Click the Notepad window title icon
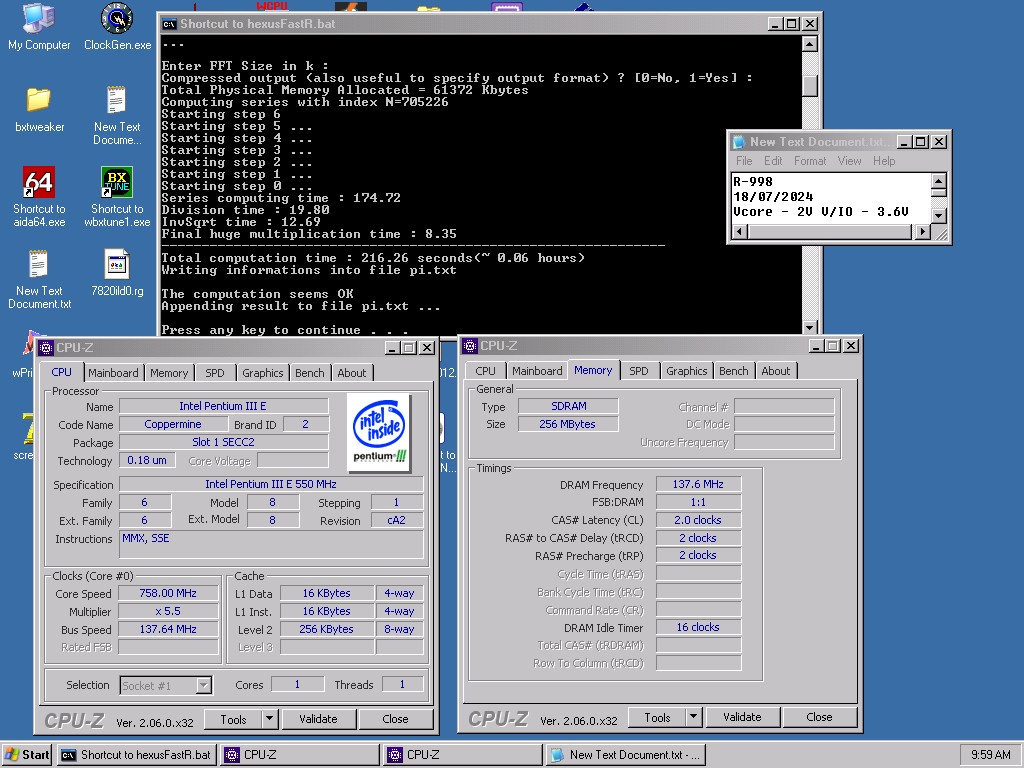This screenshot has width=1024, height=768. coord(739,142)
